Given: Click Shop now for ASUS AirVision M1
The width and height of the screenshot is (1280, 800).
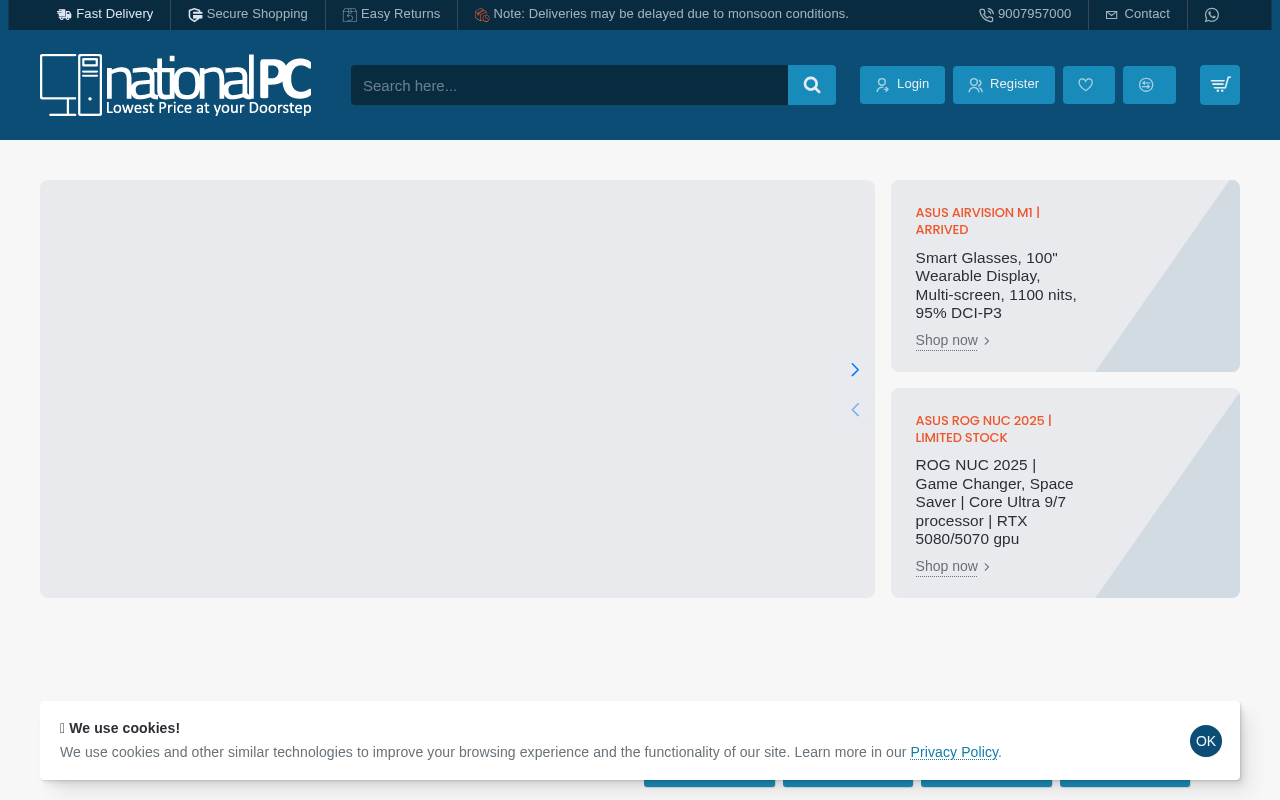Looking at the screenshot, I should 953,341.
